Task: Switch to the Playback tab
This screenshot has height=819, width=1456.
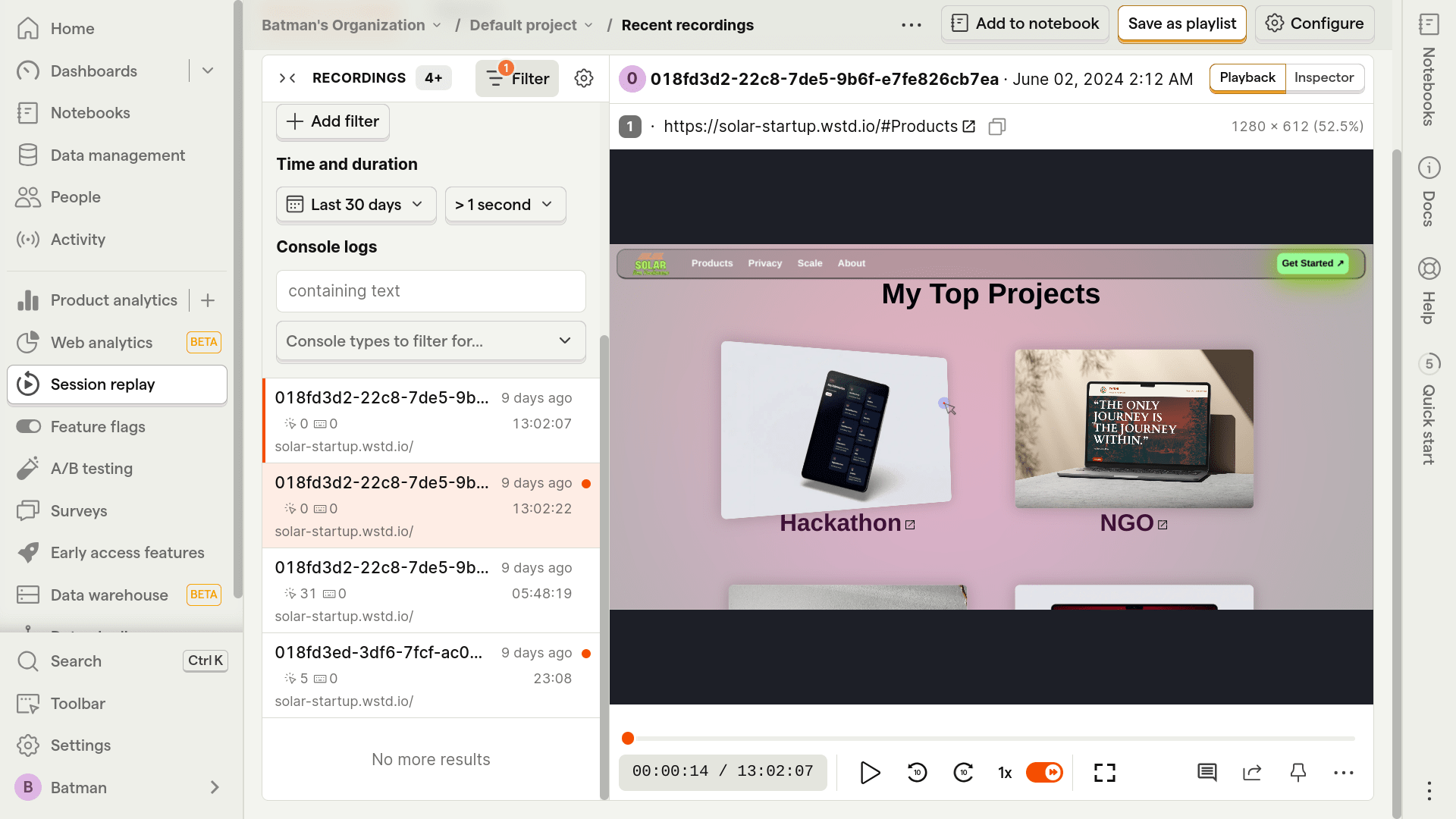Action: [1247, 77]
